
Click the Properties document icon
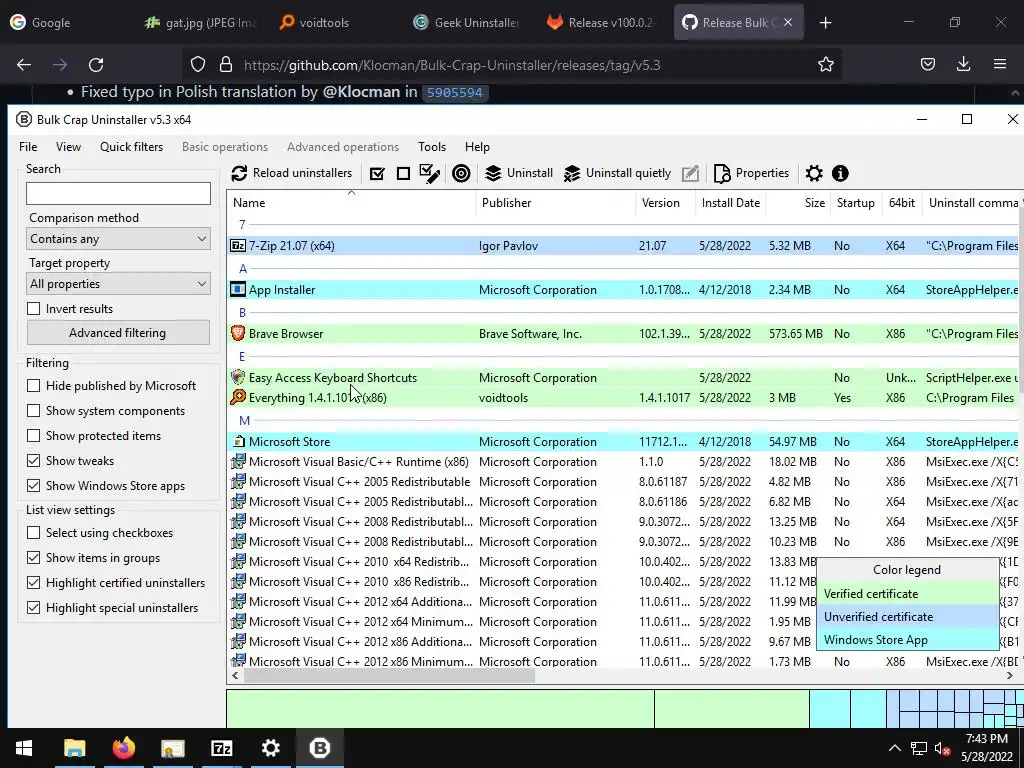(x=722, y=174)
